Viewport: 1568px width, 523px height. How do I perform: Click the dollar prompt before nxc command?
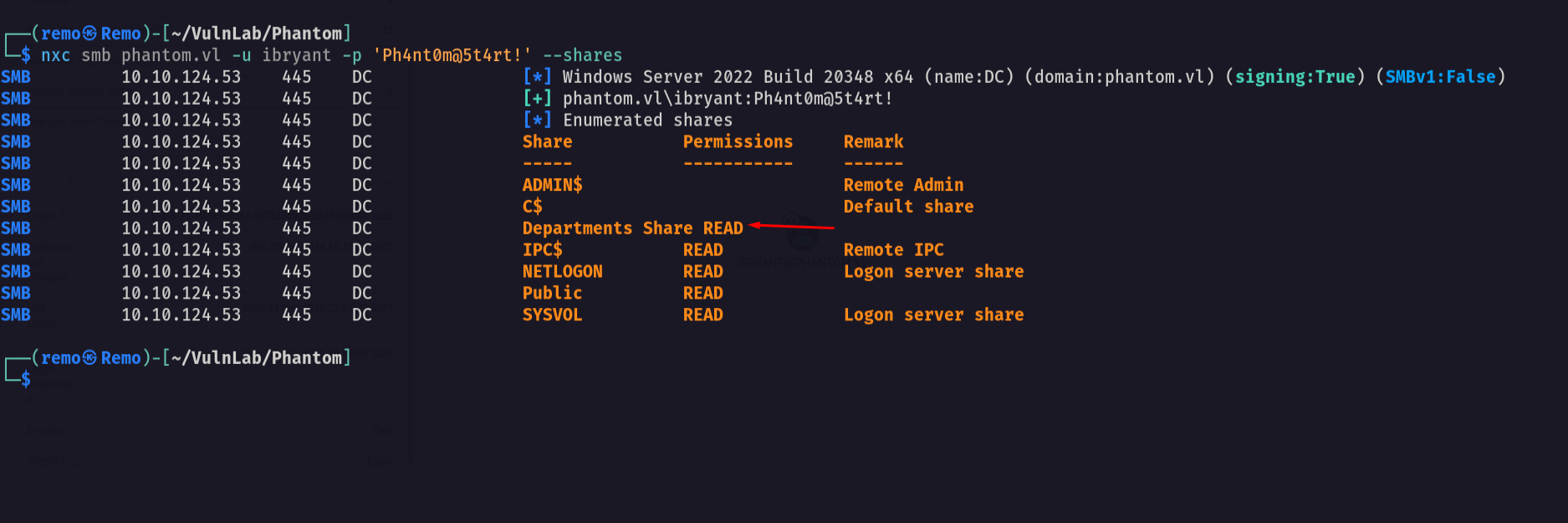pos(26,55)
